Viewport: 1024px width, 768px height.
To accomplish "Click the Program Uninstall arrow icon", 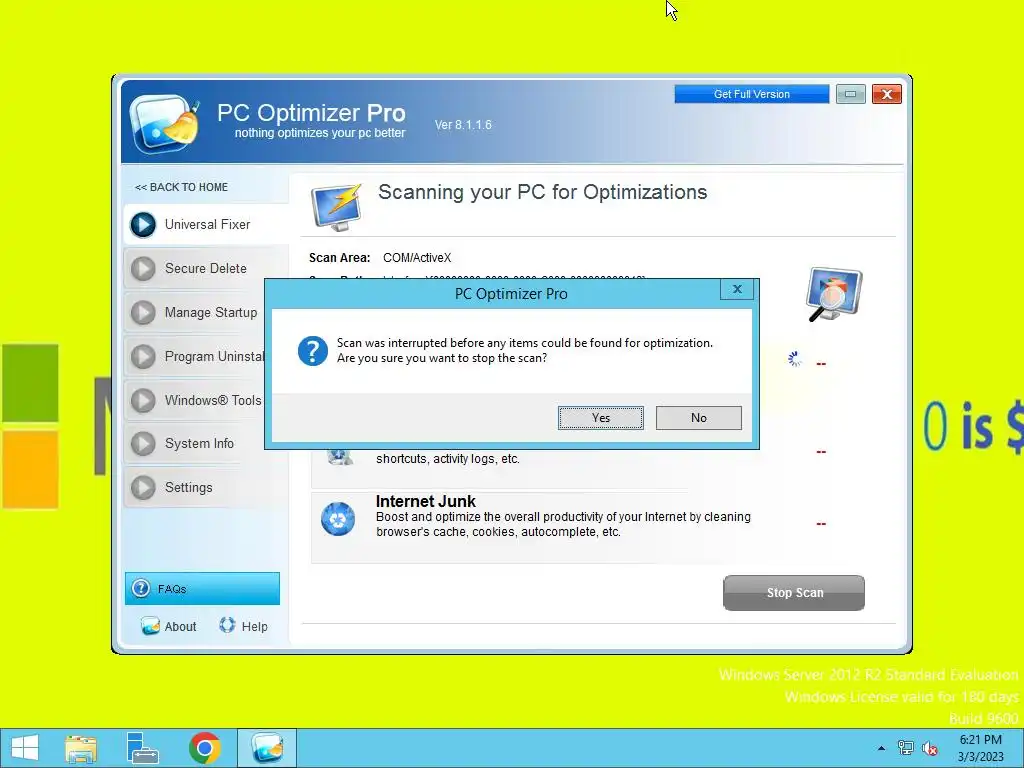I will coord(143,357).
